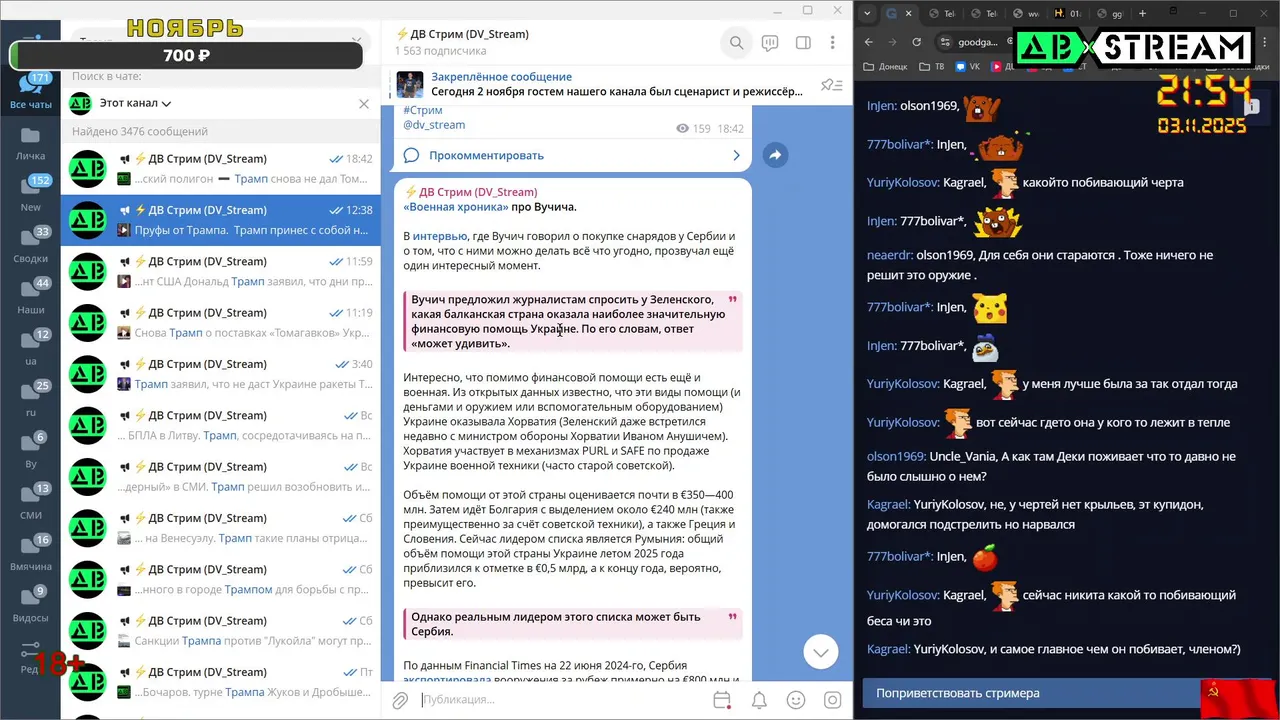Open the browser three-dot menu

point(1265,42)
